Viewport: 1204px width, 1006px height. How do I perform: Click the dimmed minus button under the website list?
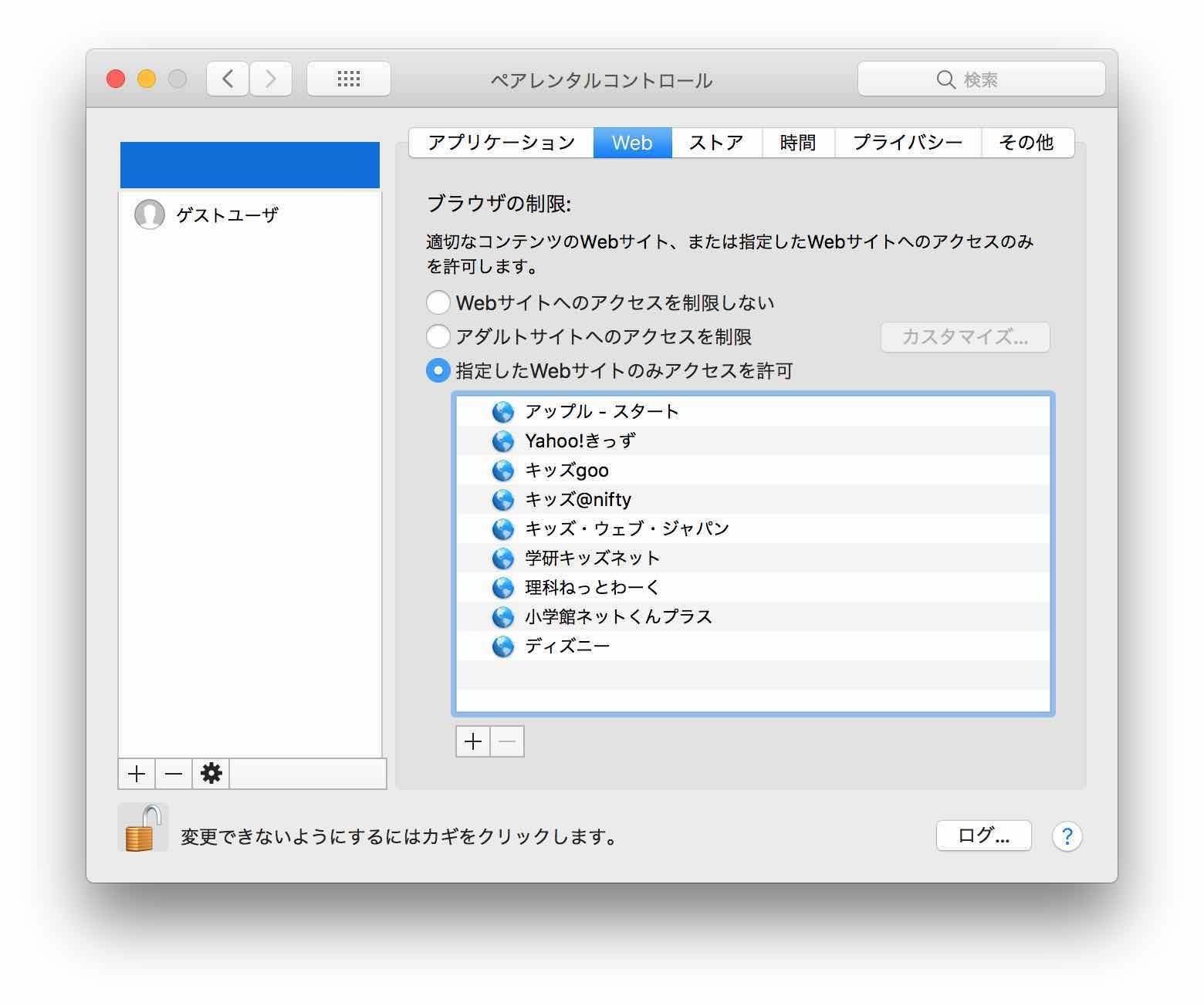click(x=507, y=741)
